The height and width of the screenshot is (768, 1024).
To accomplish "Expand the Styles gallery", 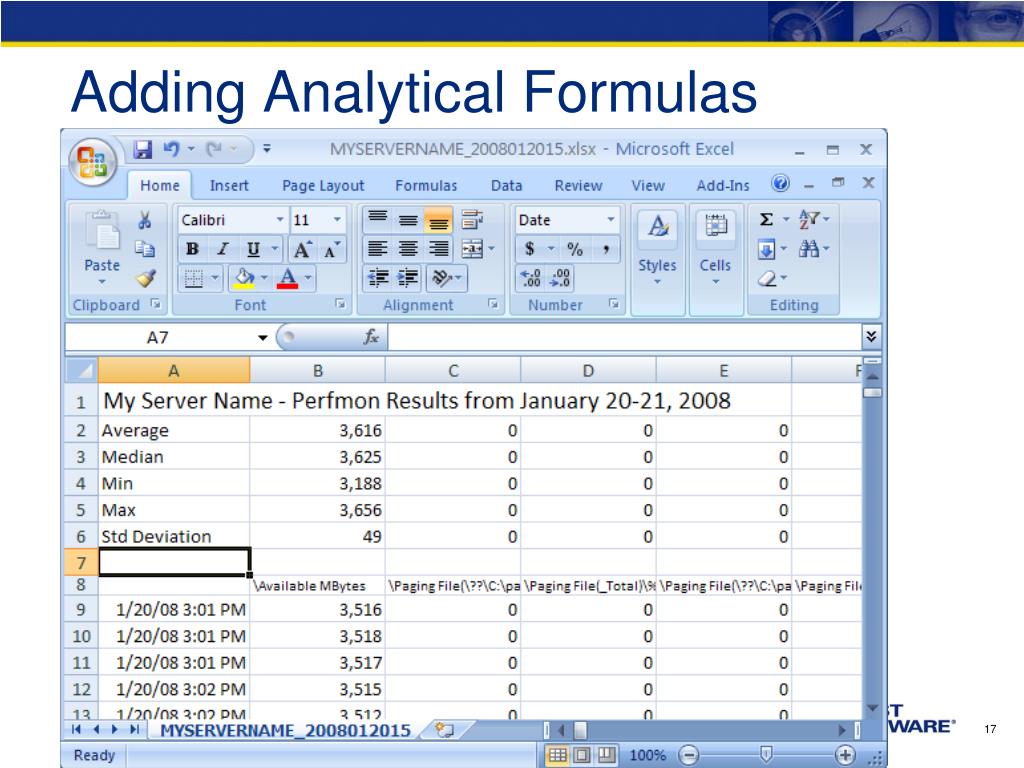I will [658, 282].
